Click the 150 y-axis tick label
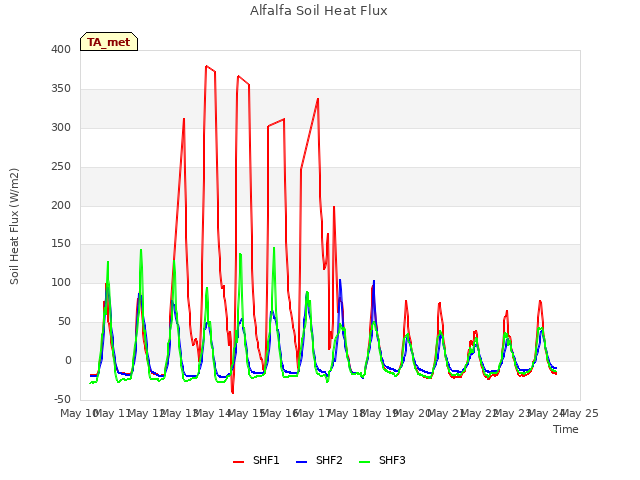This screenshot has height=480, width=640. (x=61, y=244)
